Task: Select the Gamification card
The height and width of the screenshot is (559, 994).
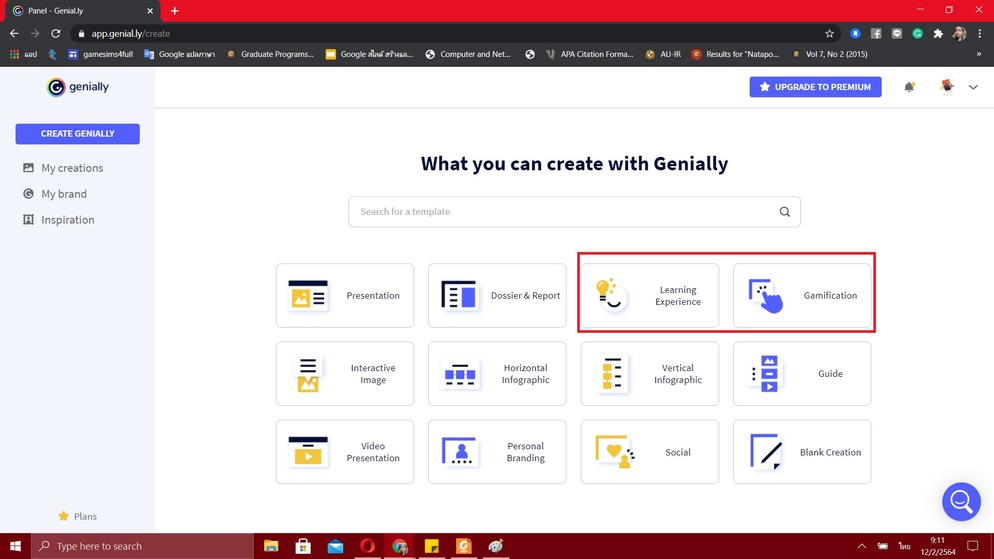Action: [802, 295]
